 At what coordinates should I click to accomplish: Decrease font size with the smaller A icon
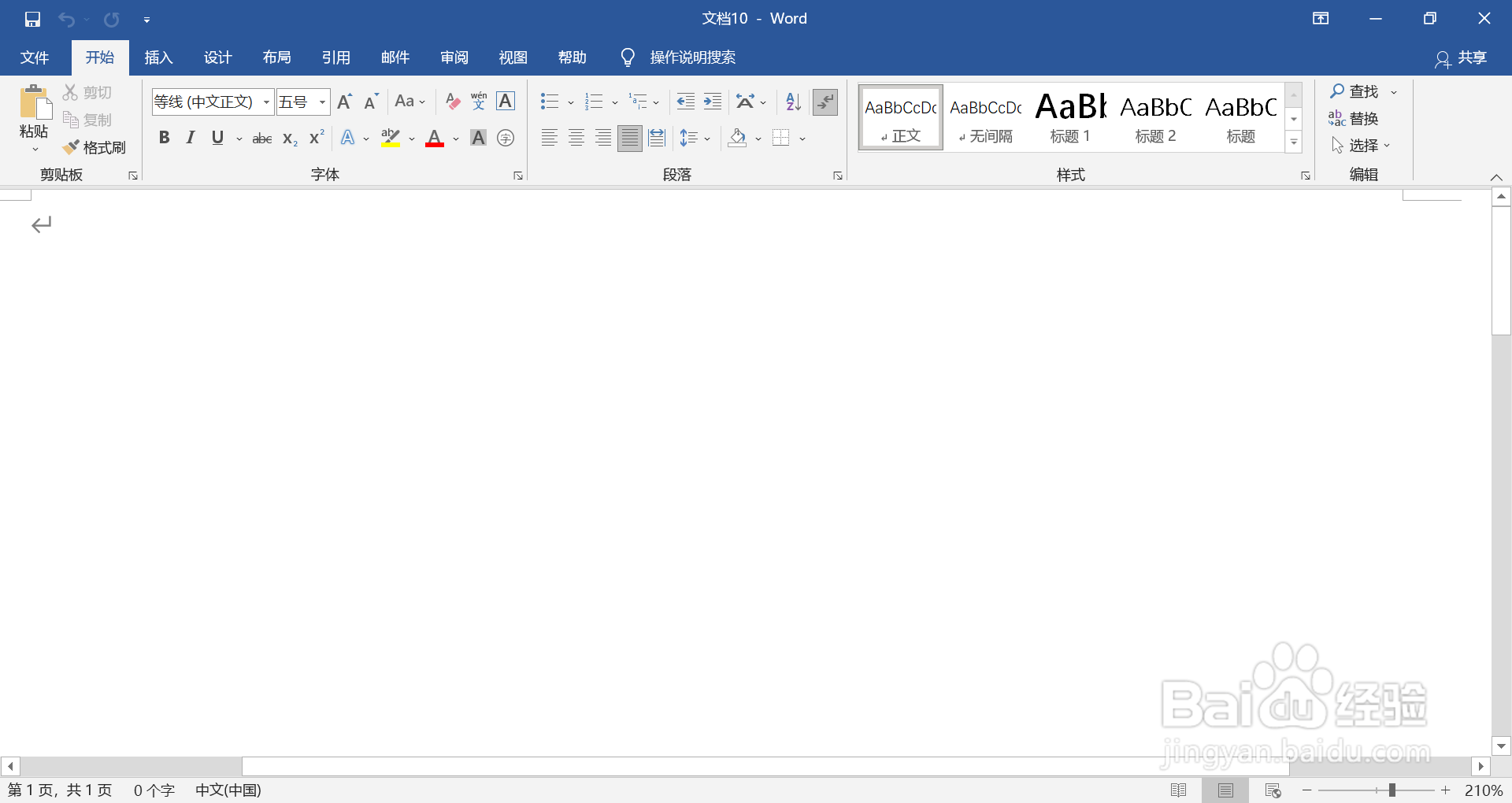(x=372, y=102)
